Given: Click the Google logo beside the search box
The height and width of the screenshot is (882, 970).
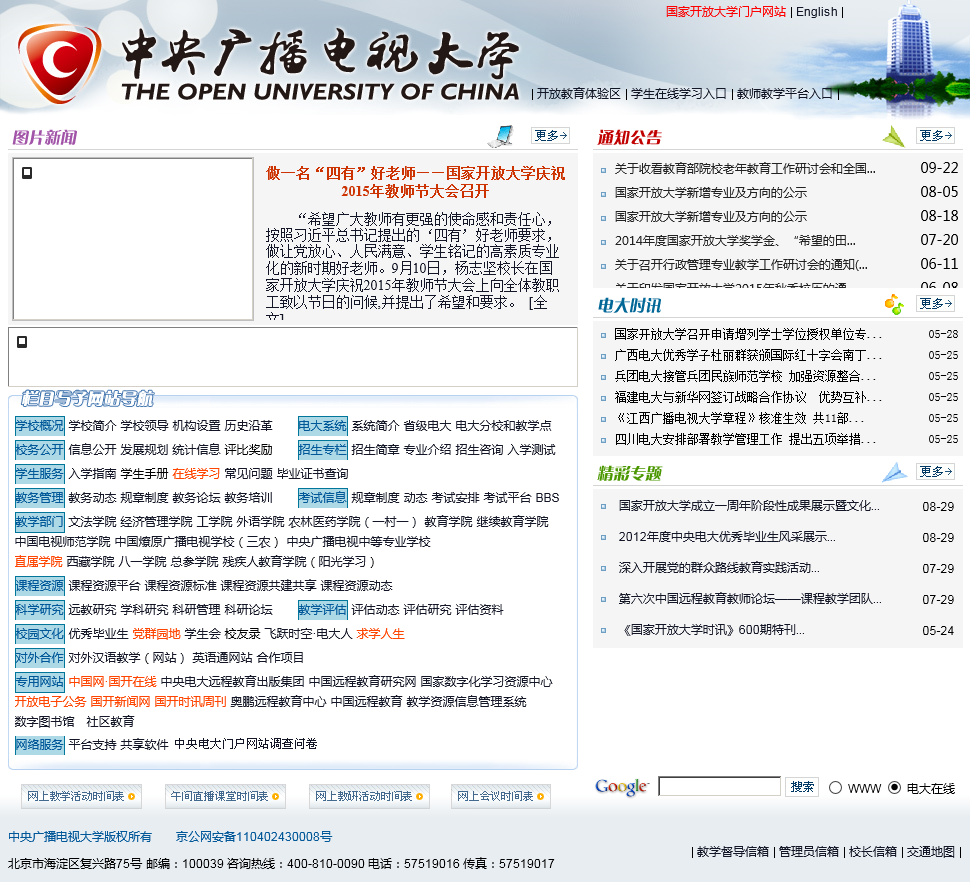Looking at the screenshot, I should [621, 787].
